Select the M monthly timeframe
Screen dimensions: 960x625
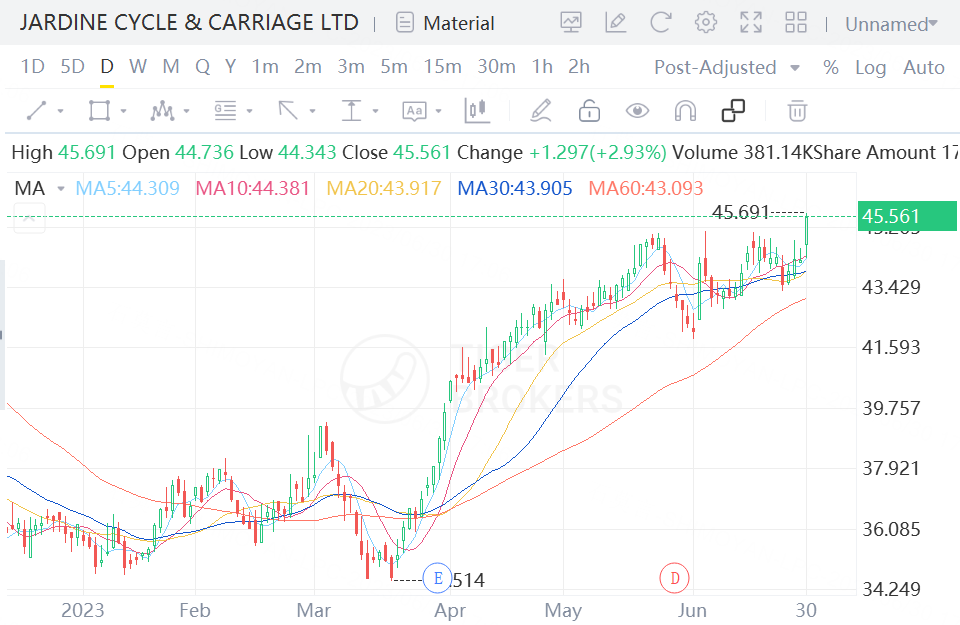point(171,66)
